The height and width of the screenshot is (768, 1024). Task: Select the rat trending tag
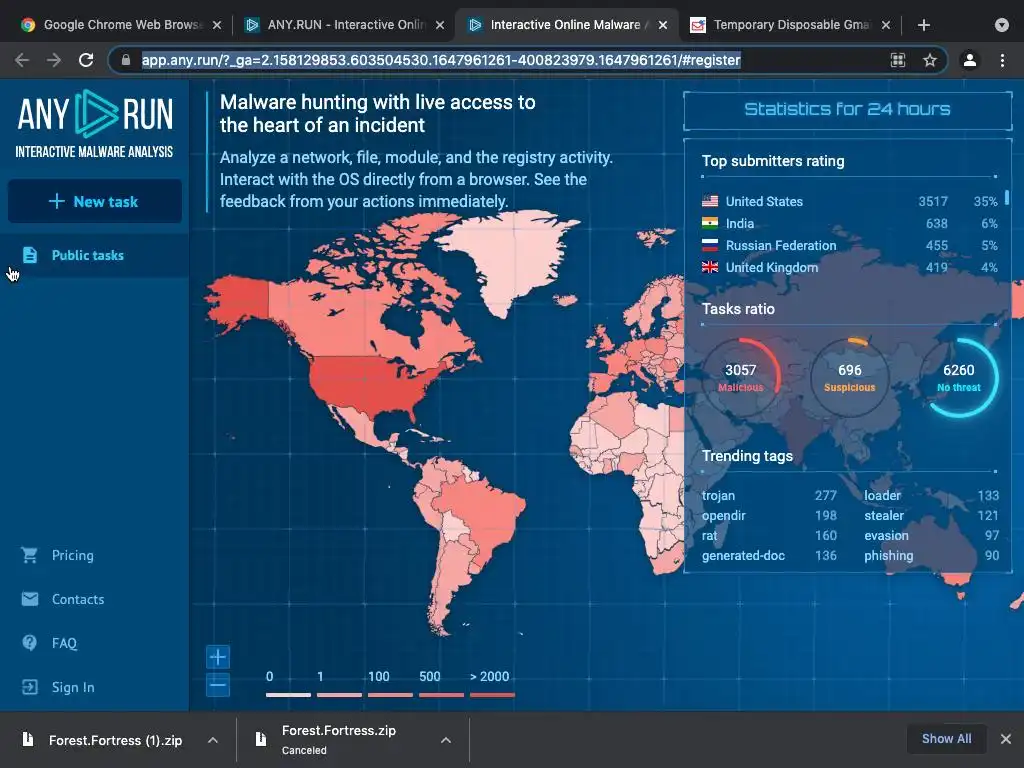click(709, 536)
